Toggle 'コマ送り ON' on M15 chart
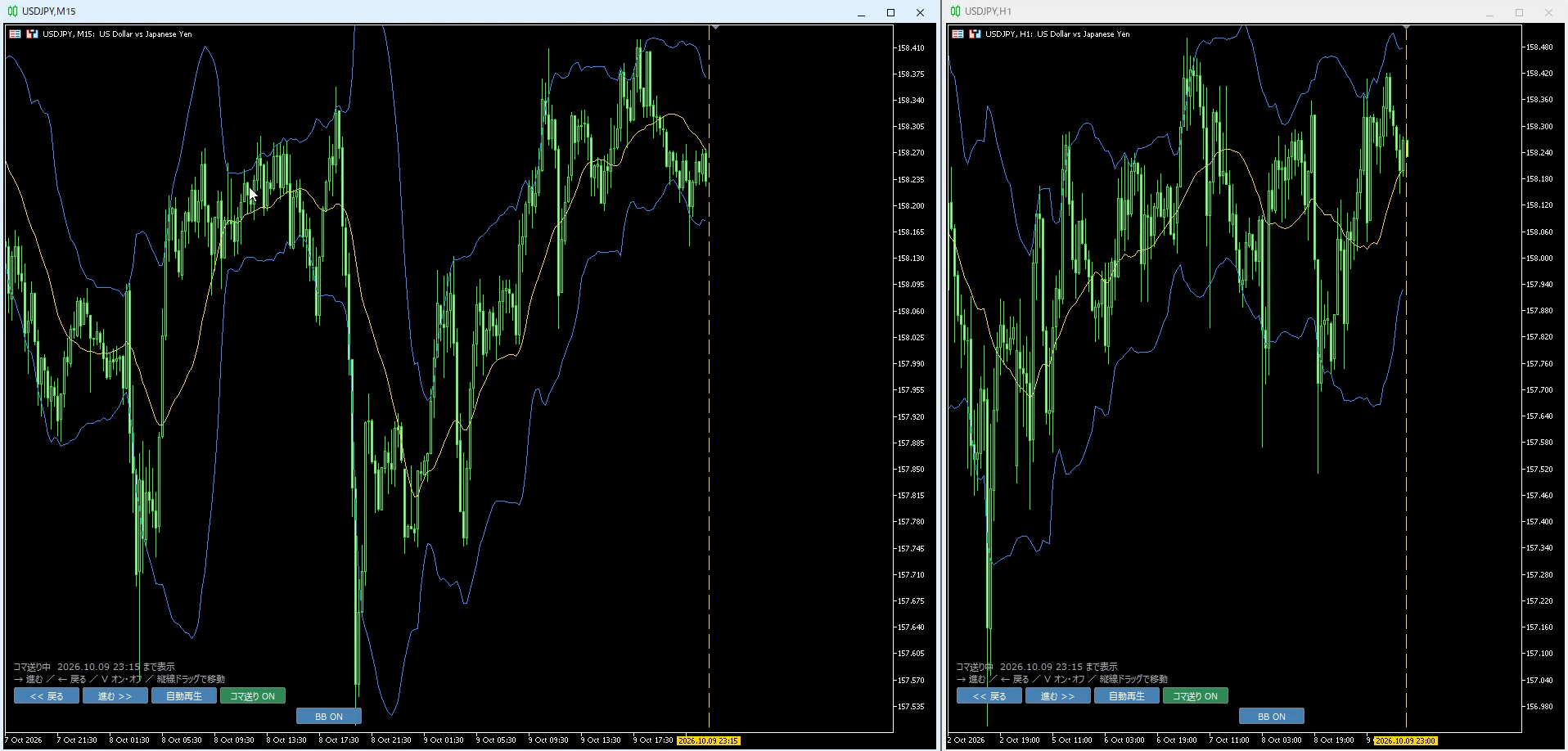This screenshot has width=1568, height=751. point(253,696)
